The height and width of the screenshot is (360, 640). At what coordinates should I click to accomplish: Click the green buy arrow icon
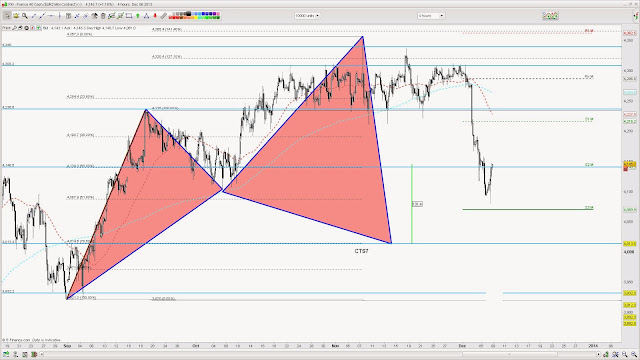39,28
